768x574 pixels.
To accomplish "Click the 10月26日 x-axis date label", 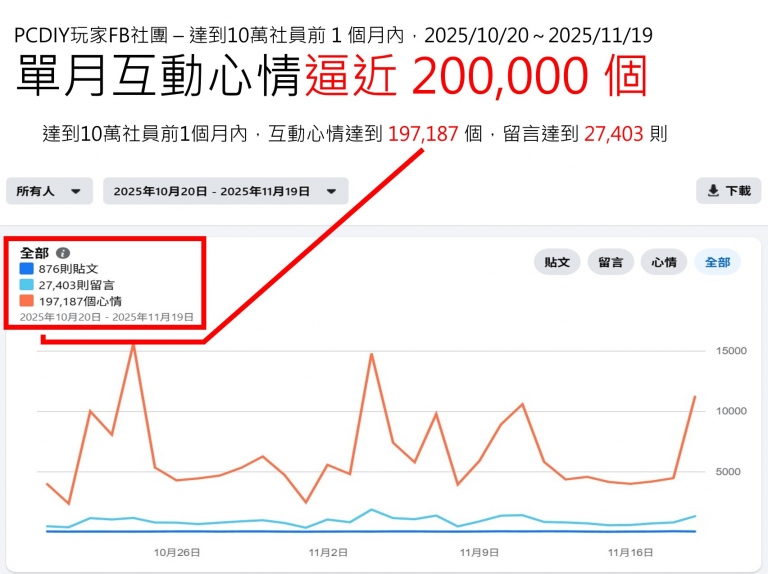I will [x=177, y=551].
